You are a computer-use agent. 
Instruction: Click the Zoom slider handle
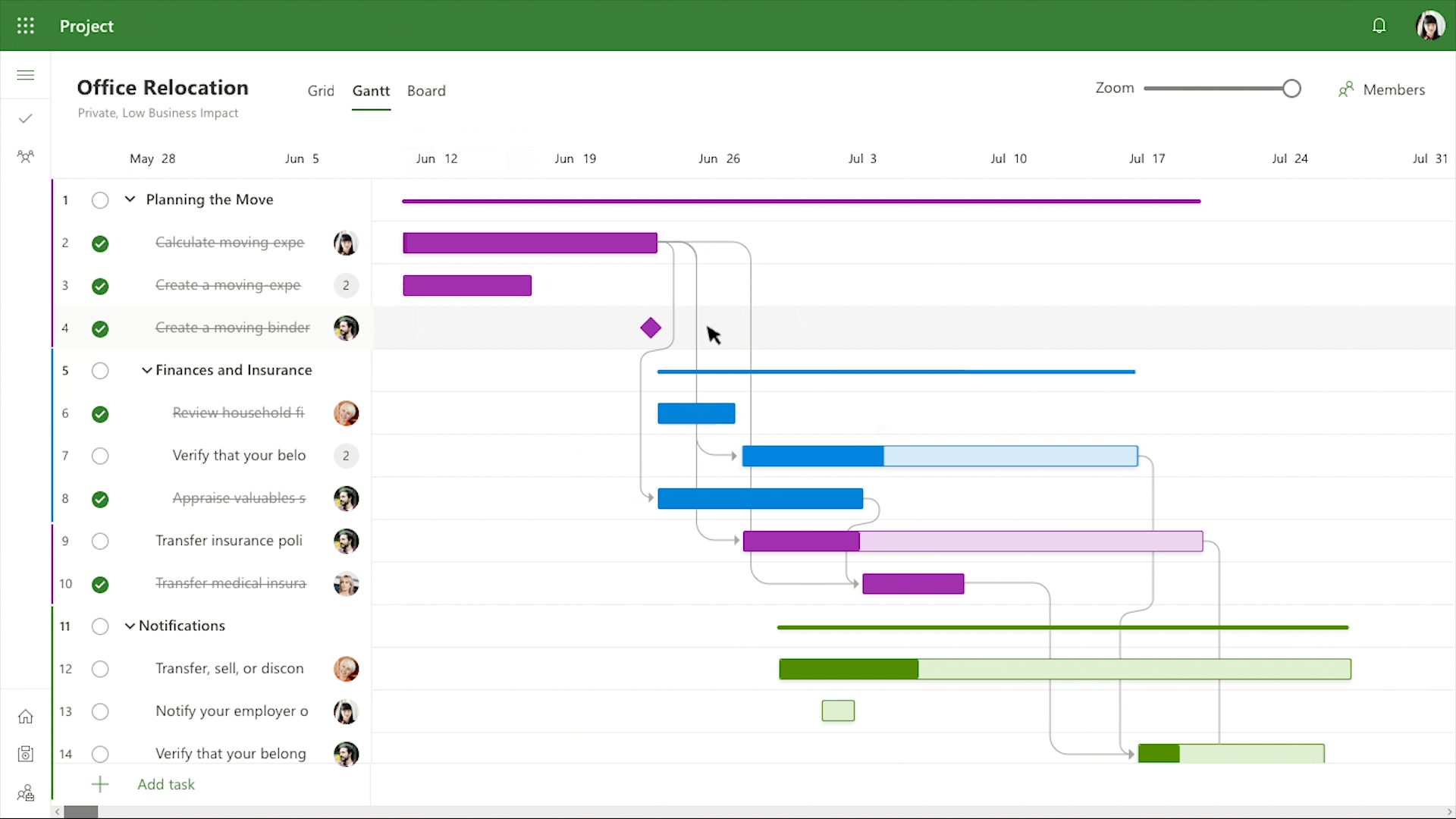tap(1291, 89)
